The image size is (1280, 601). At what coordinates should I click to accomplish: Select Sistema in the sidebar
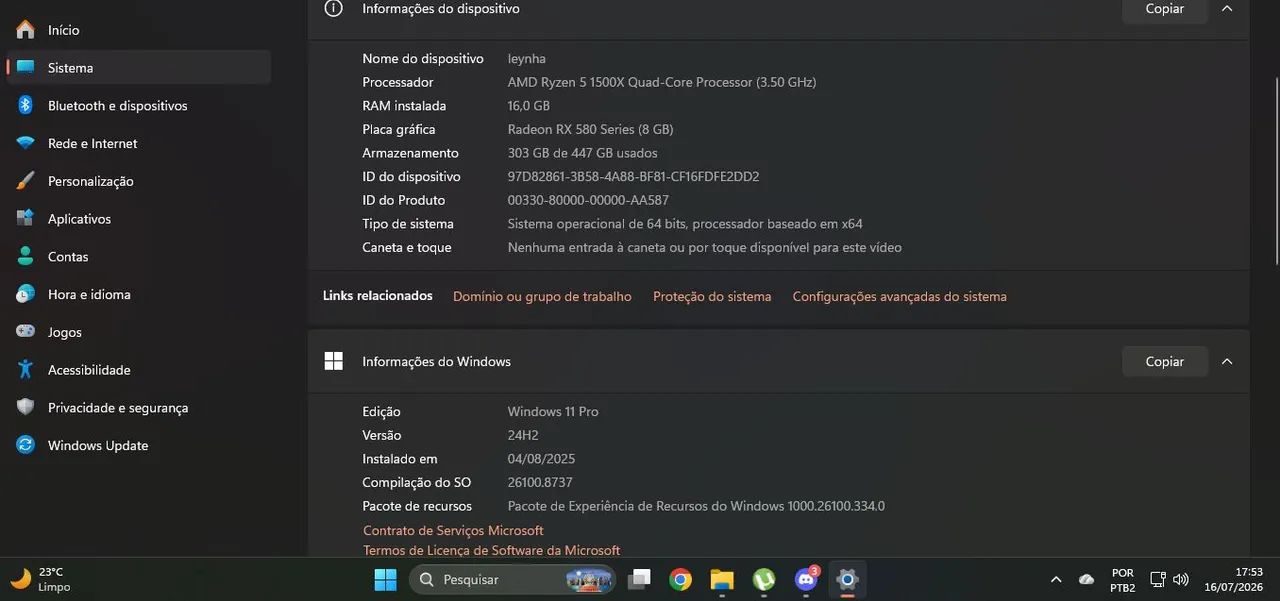tap(138, 68)
